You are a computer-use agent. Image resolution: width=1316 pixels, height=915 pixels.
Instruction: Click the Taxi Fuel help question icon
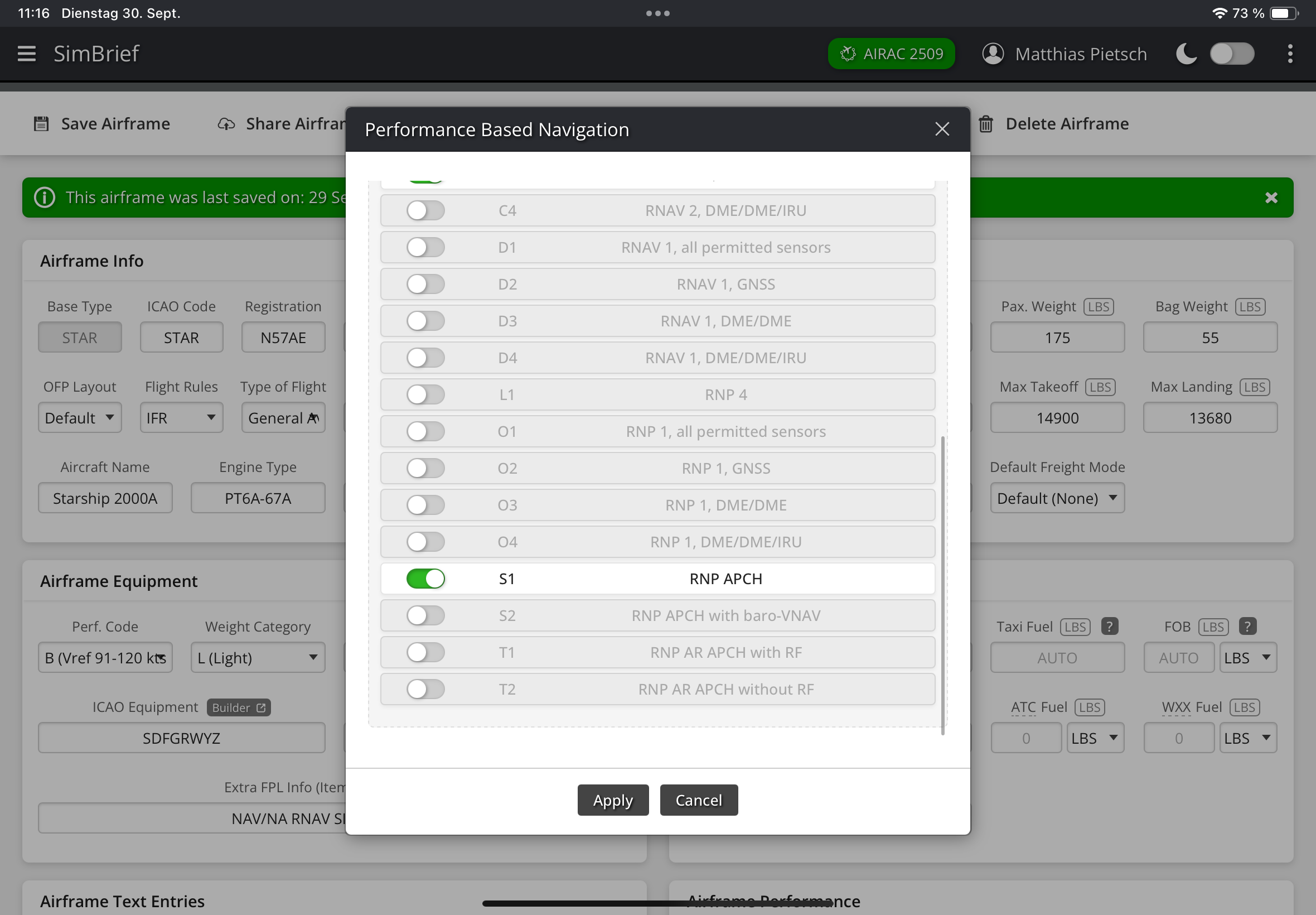[1109, 626]
